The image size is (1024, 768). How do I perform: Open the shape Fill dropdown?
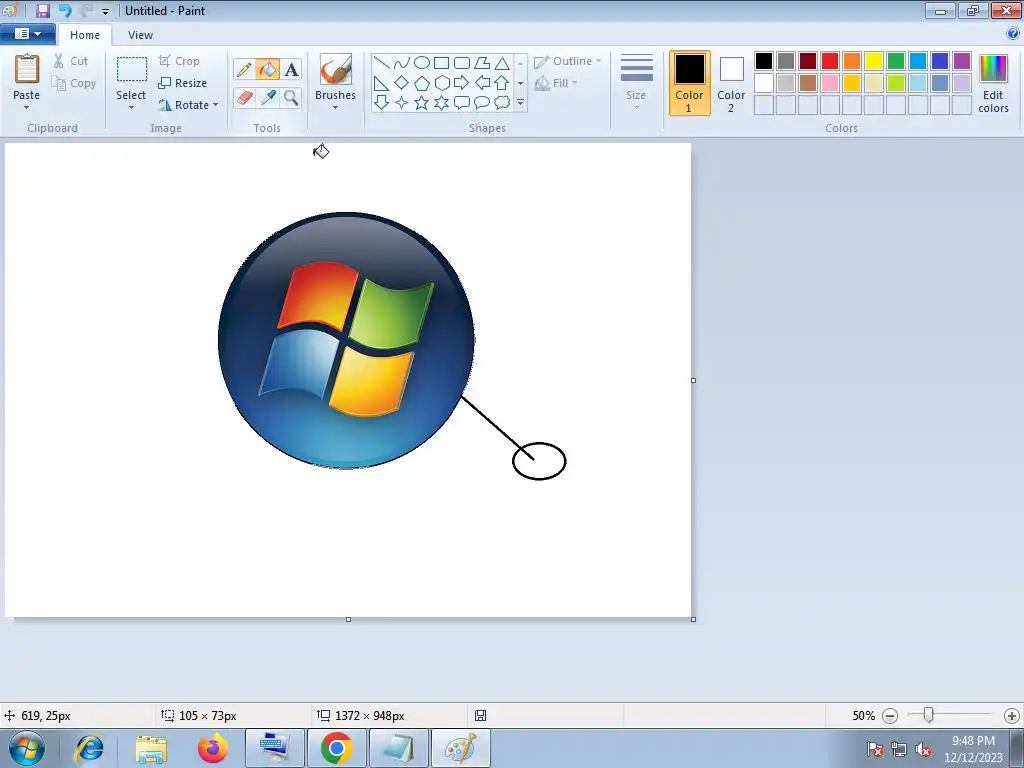coord(556,83)
